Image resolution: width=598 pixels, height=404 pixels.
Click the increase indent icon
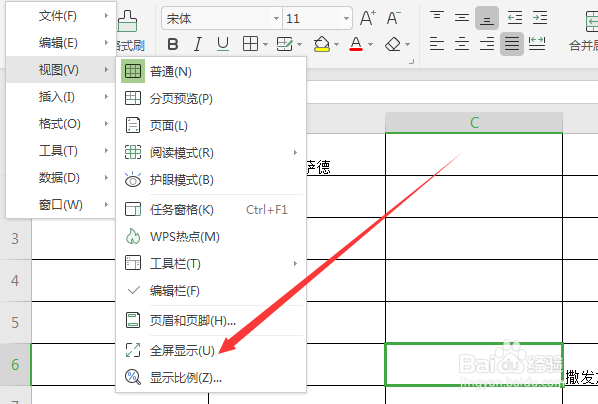click(540, 18)
